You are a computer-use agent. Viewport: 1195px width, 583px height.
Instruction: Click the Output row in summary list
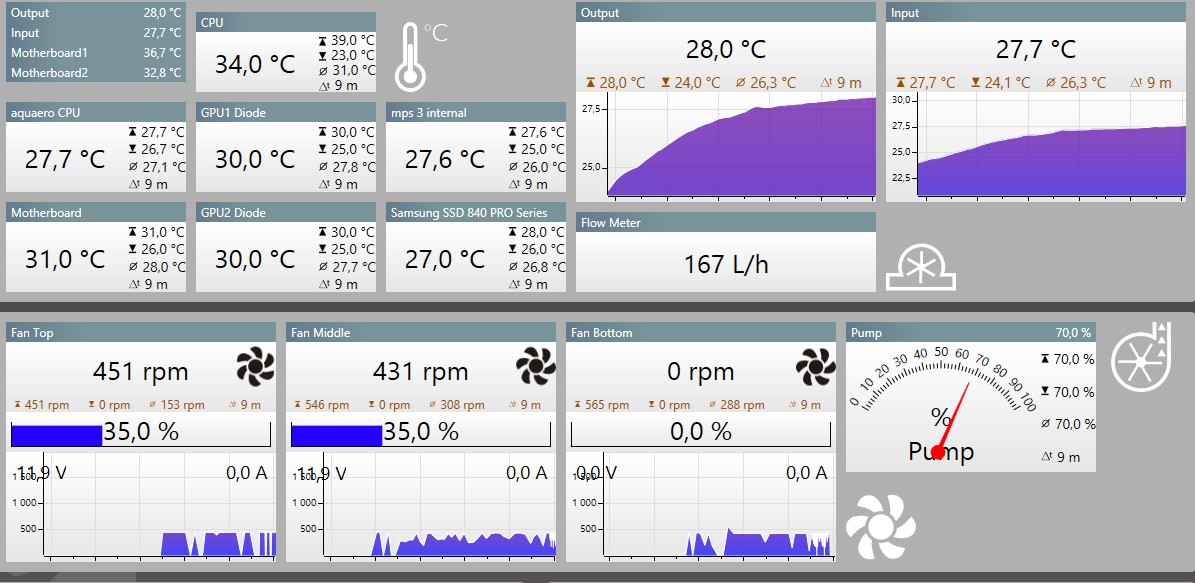tap(96, 13)
